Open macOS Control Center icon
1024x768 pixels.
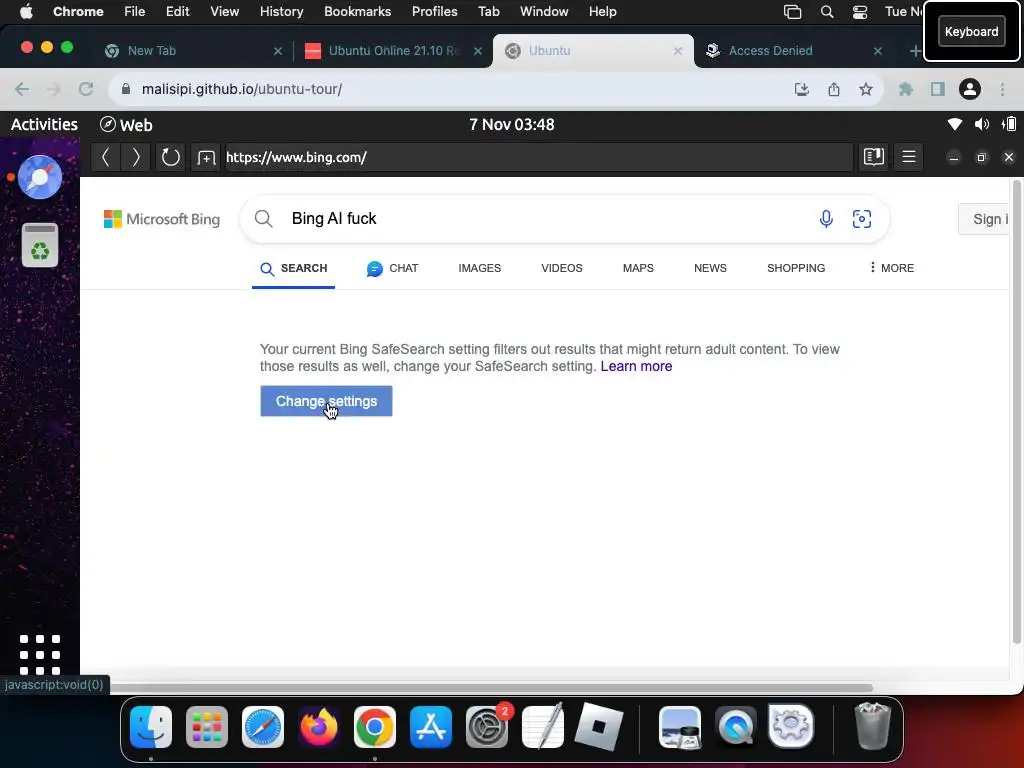click(859, 12)
